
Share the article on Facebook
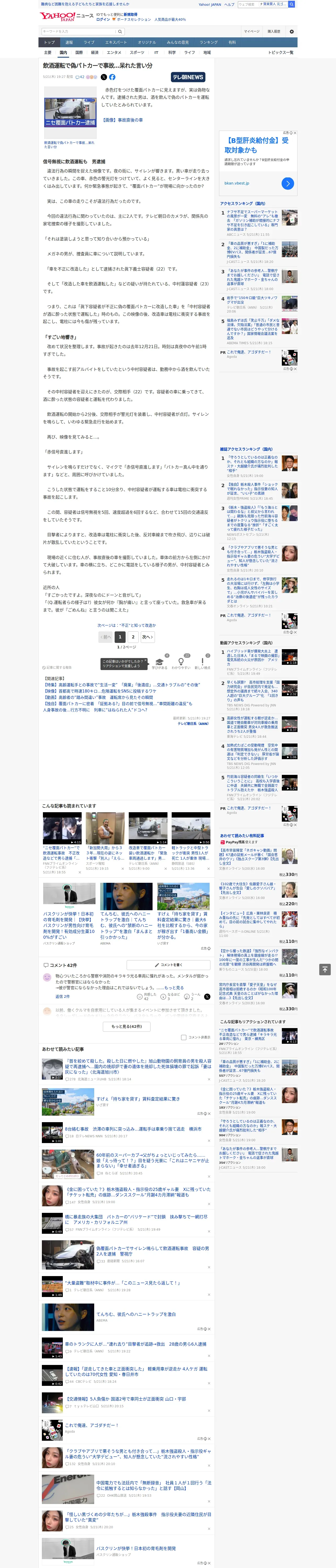pyautogui.click(x=112, y=77)
